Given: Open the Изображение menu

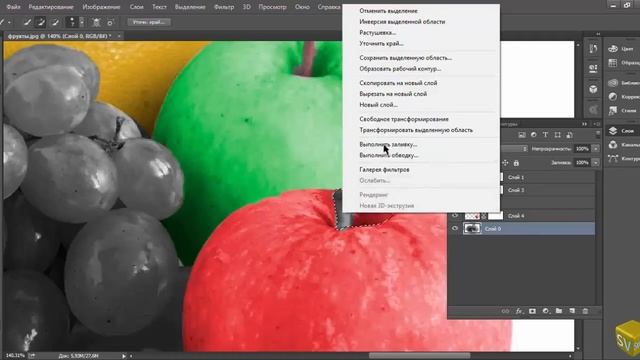Looking at the screenshot, I should click(101, 7).
